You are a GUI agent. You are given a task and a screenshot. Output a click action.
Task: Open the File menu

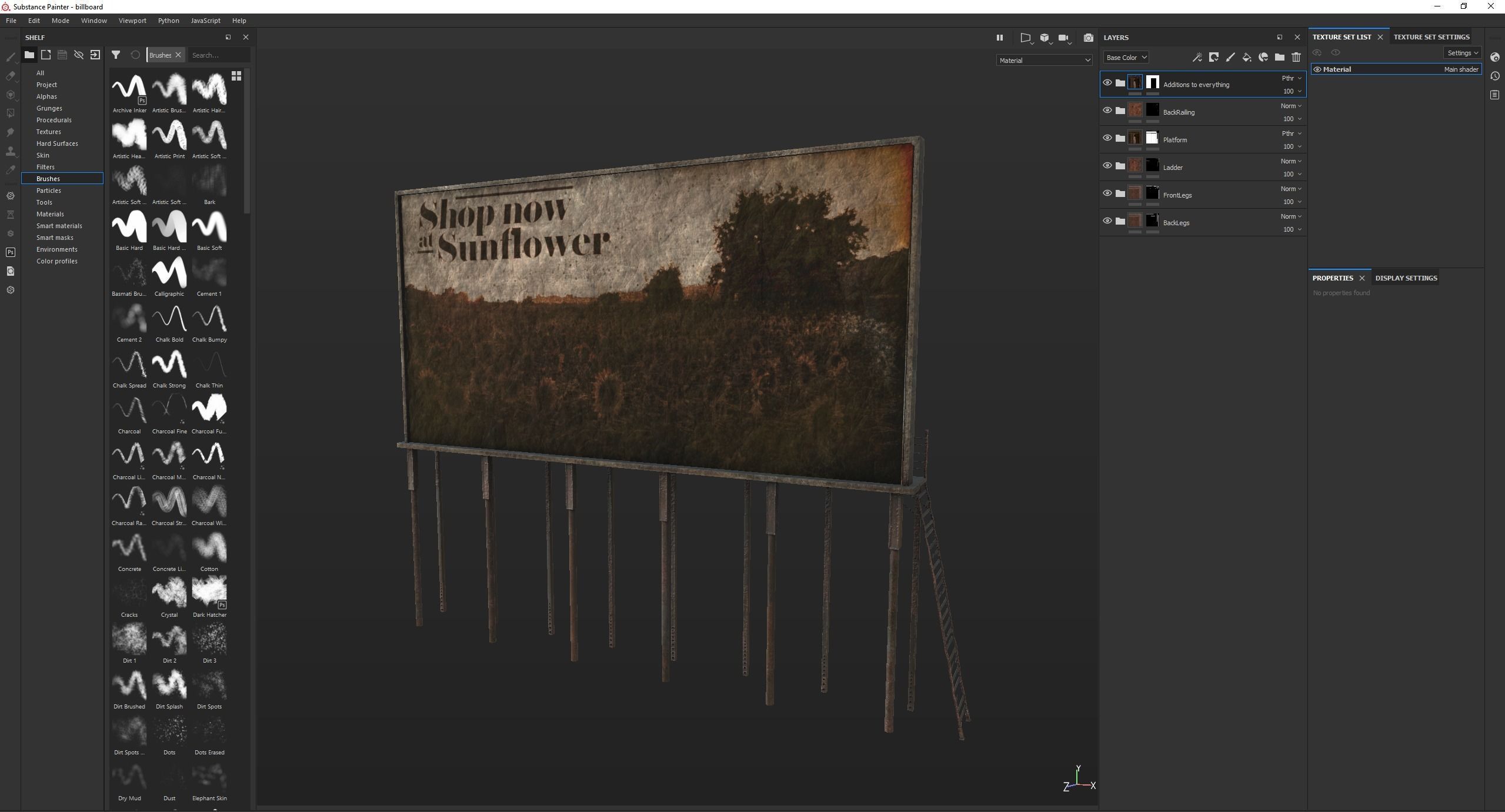click(x=11, y=21)
